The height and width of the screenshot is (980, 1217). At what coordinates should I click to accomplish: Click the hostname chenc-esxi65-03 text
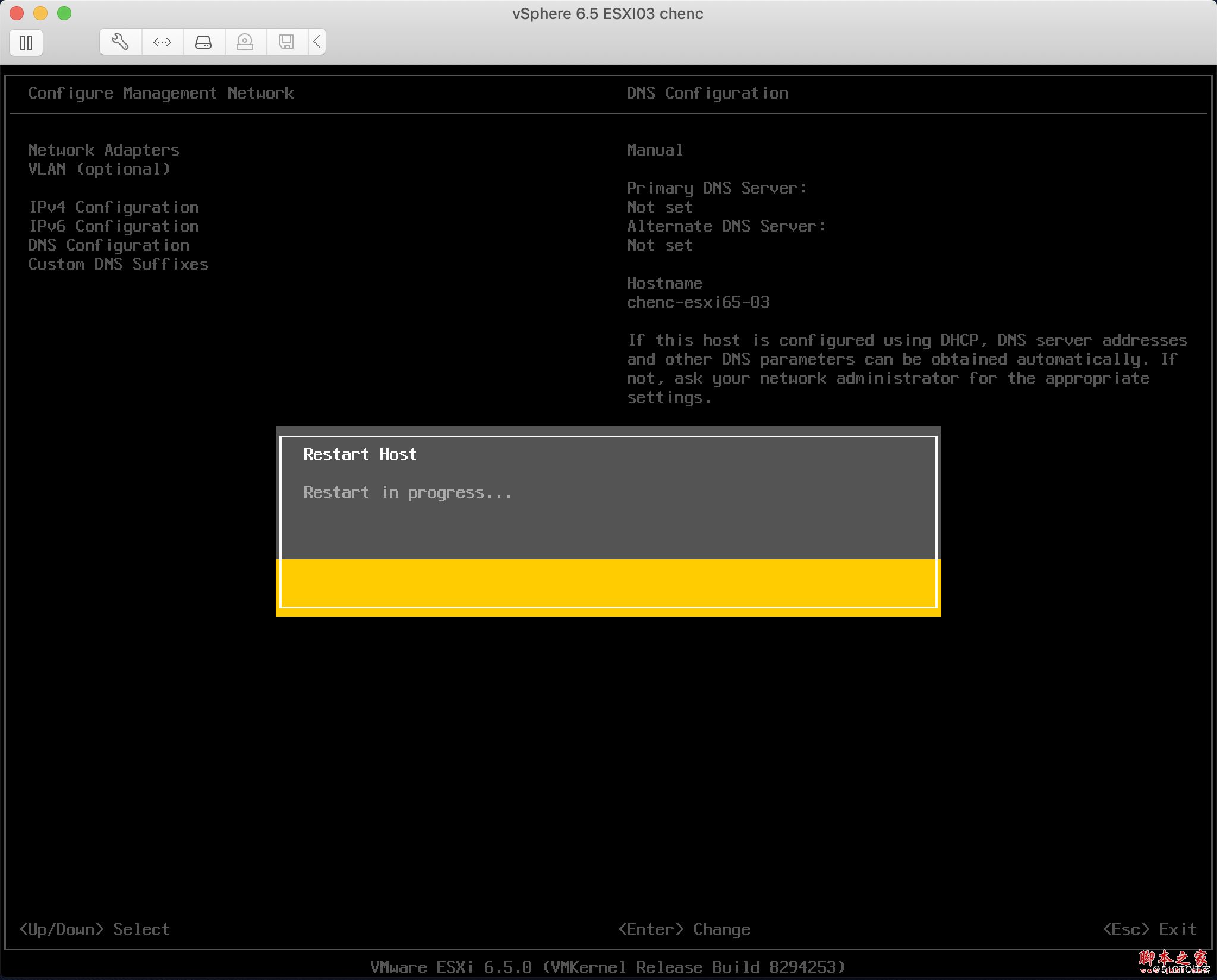coord(698,302)
